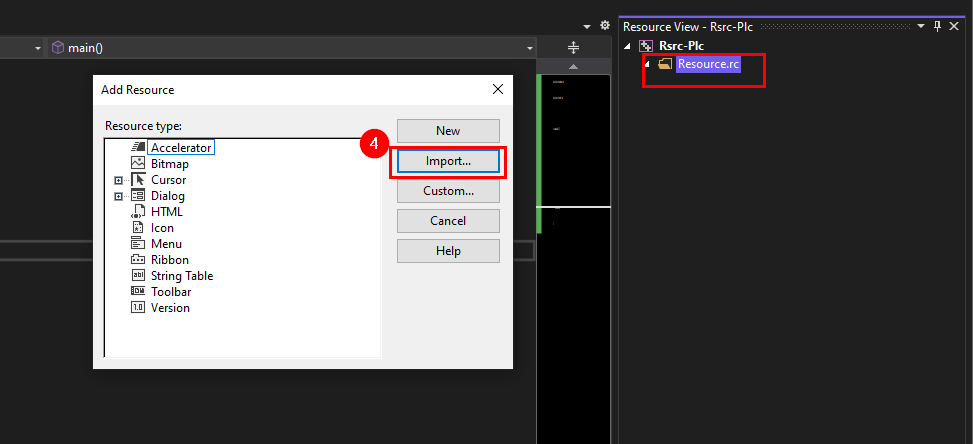Select the Accelerator resource type
The image size is (973, 444).
(181, 148)
